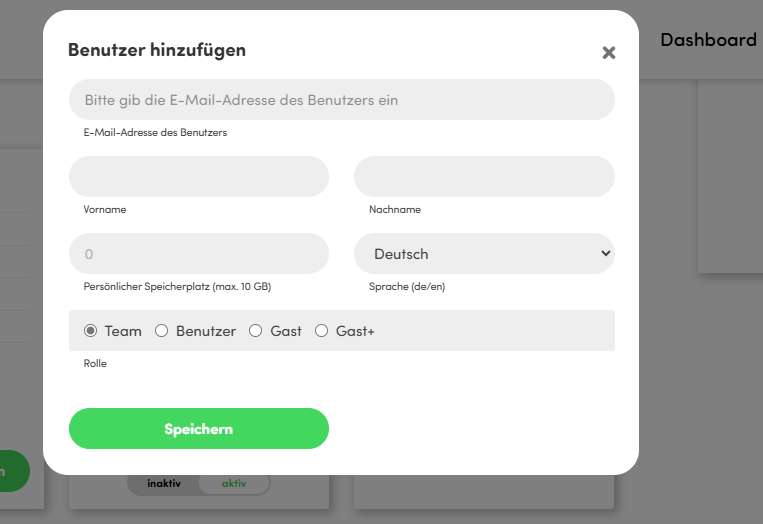Open the Sprache dropdown showing Deutsch
The height and width of the screenshot is (524, 763).
484,253
